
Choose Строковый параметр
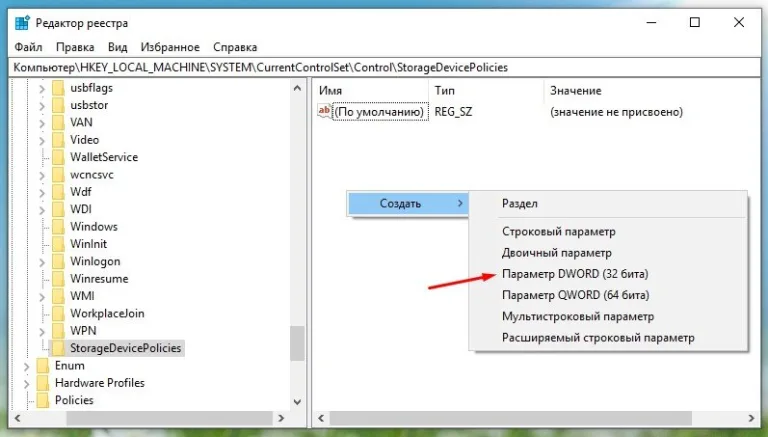(608, 231)
